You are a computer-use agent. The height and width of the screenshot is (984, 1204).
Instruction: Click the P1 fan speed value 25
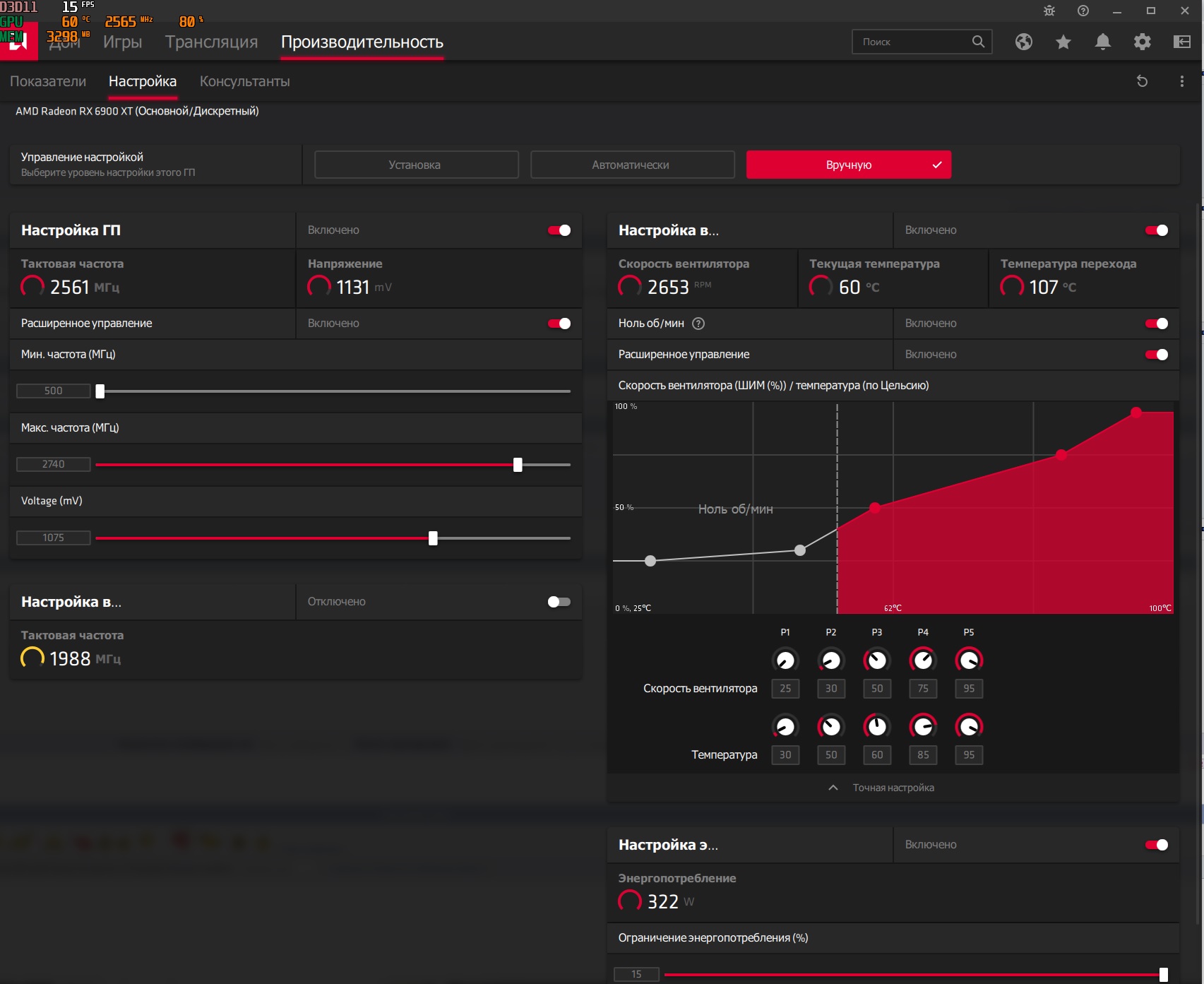coord(785,689)
